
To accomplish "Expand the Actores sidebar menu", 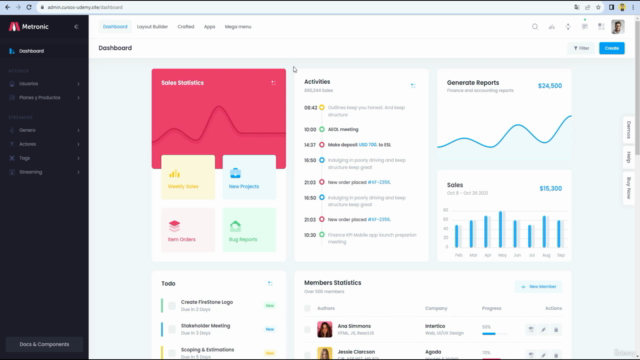I will pyautogui.click(x=44, y=144).
